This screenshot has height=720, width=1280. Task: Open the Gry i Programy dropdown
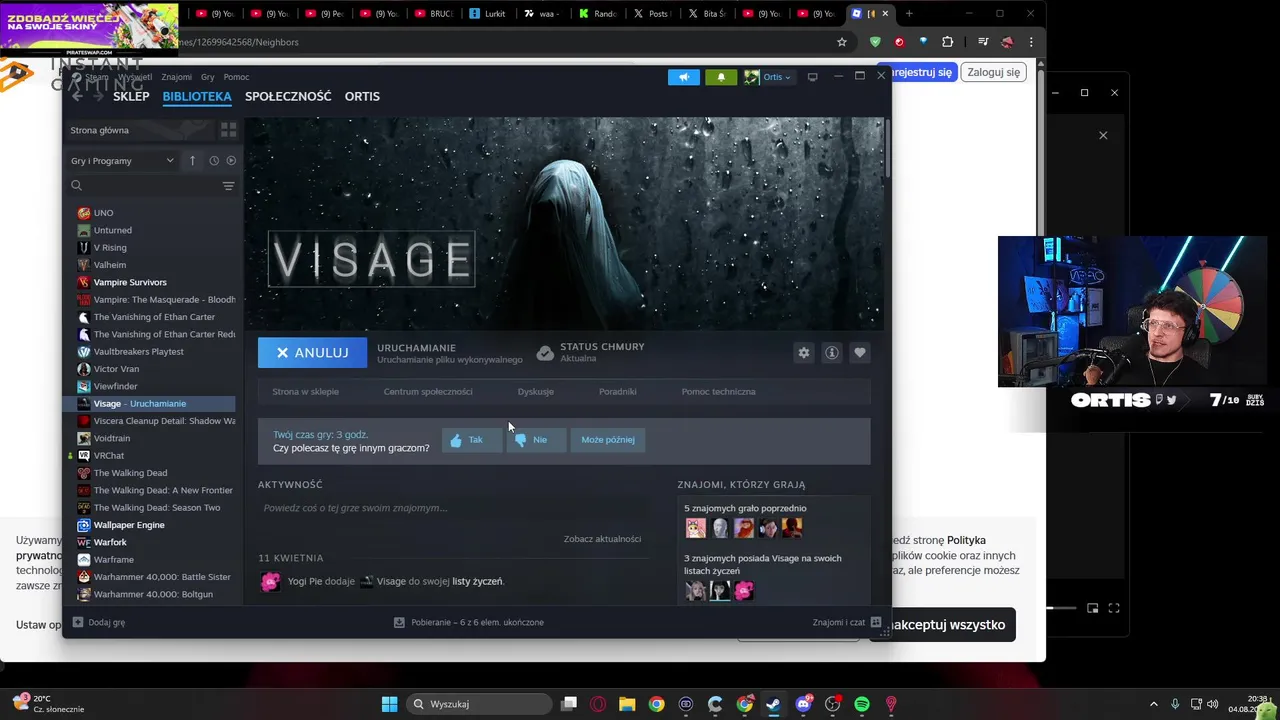click(x=122, y=160)
